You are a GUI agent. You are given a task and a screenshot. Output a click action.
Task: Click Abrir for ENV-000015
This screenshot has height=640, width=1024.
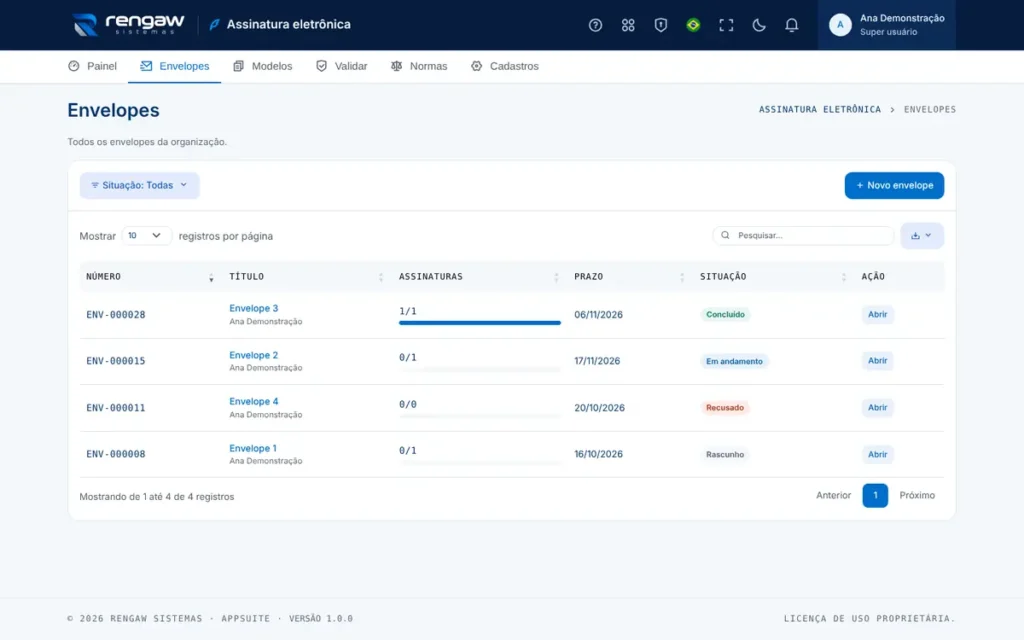point(877,361)
